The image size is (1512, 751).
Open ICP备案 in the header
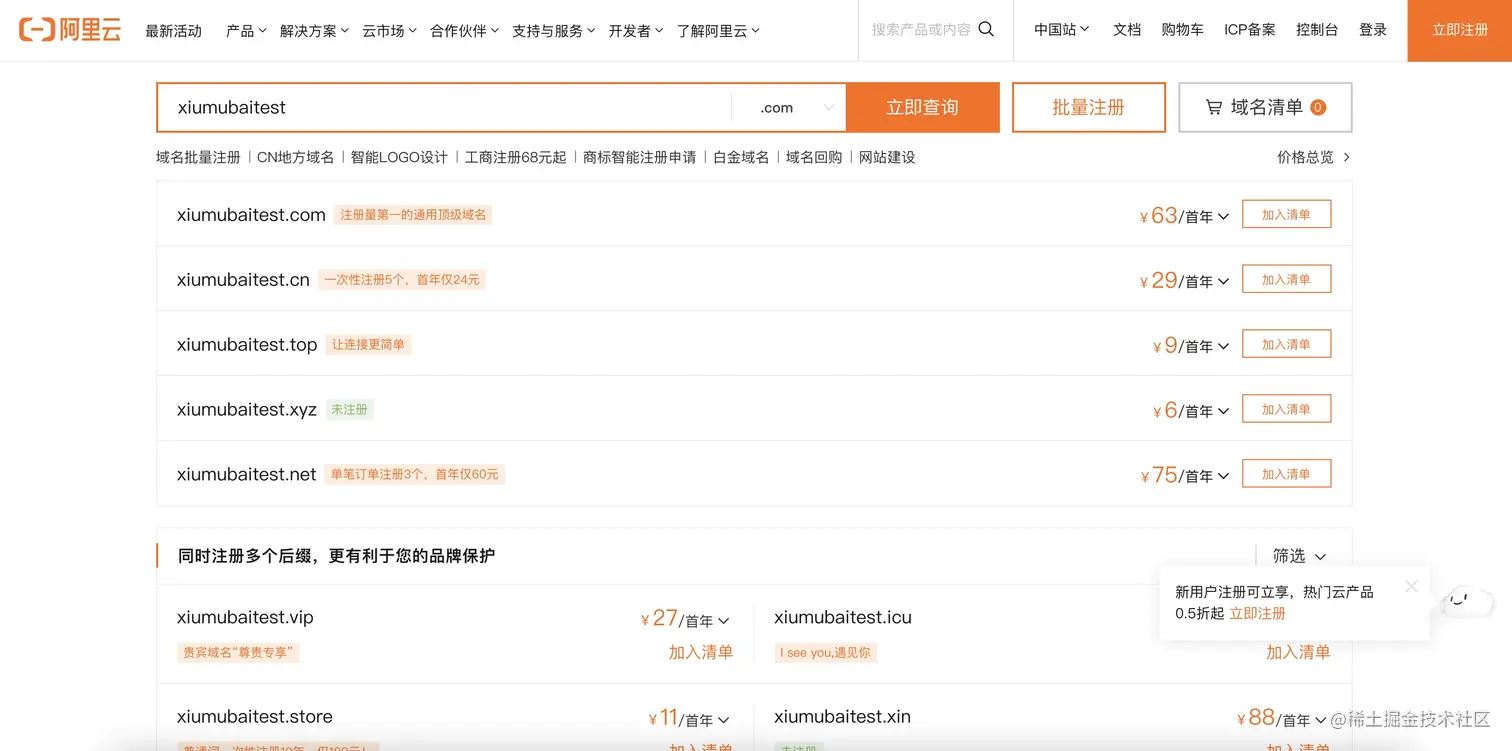(x=1250, y=30)
